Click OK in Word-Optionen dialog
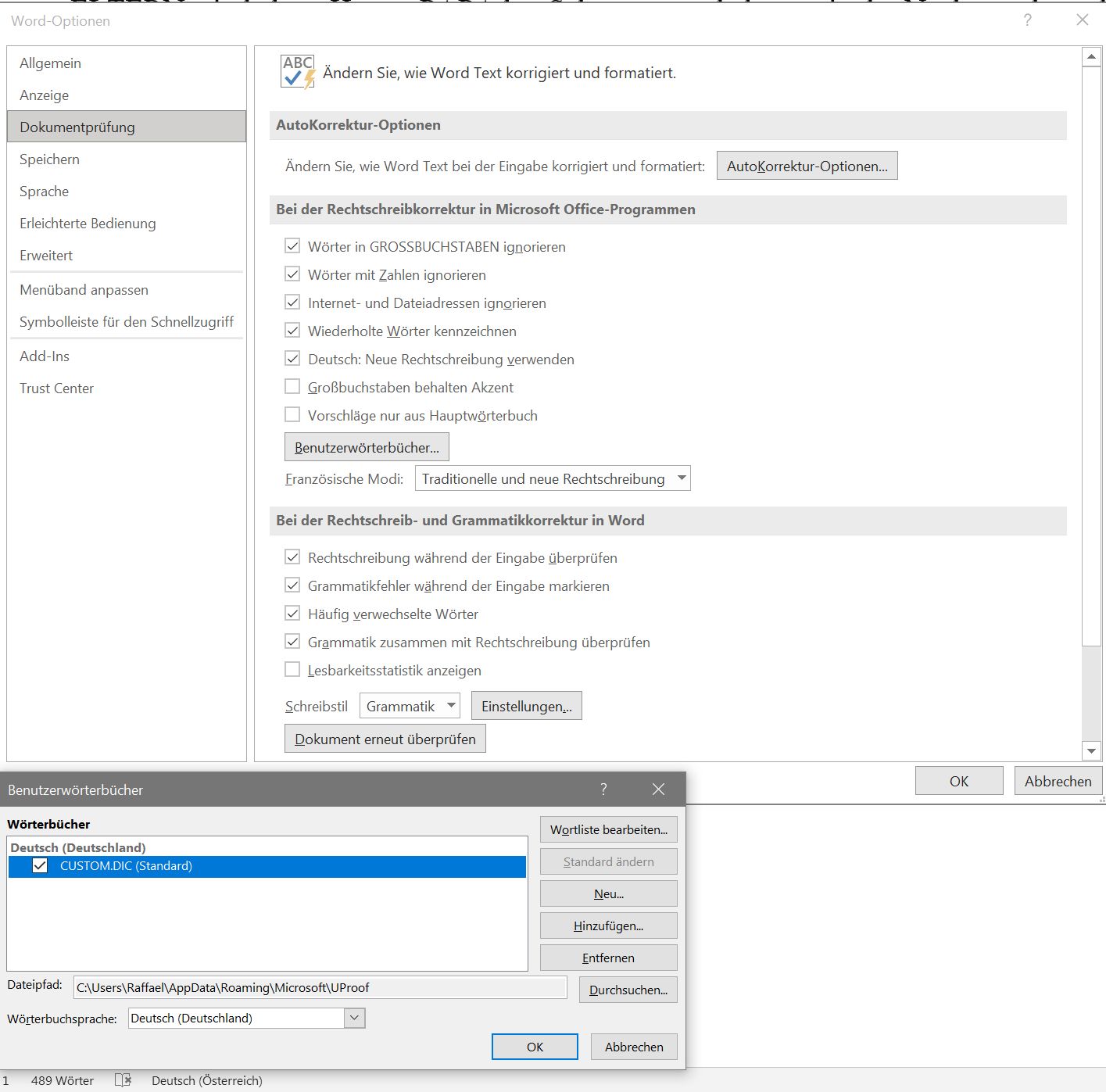Image resolution: width=1106 pixels, height=1092 pixels. (959, 781)
